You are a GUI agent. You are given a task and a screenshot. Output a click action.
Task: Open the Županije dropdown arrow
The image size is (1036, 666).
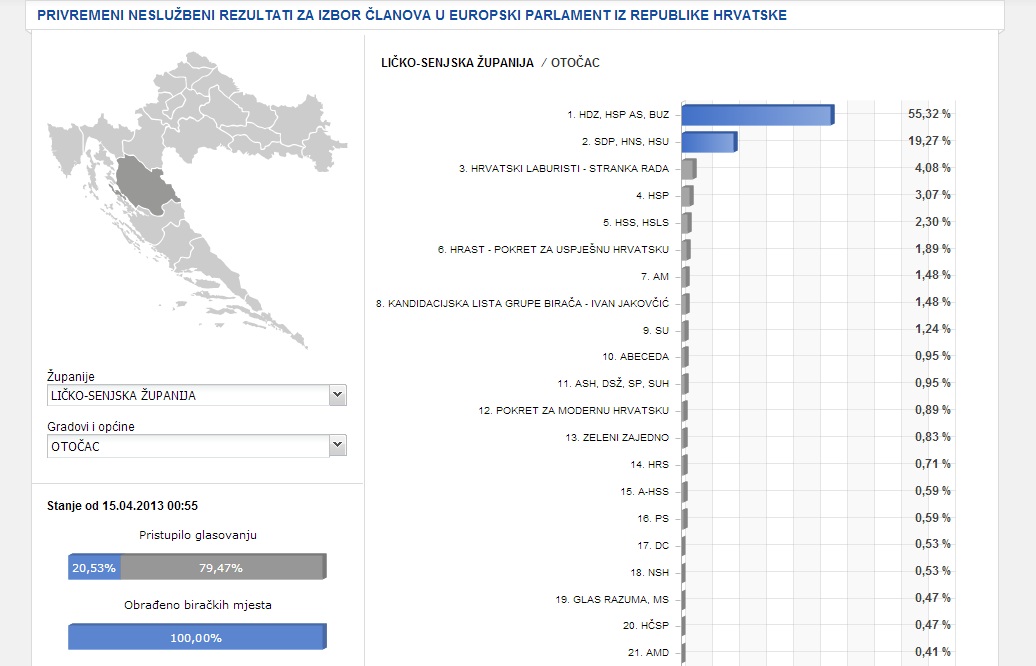338,395
